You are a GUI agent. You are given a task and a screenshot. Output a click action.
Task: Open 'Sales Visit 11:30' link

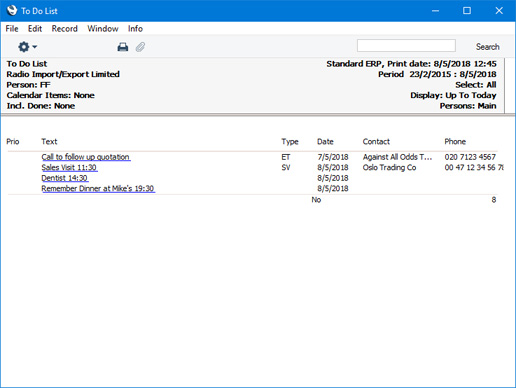coord(69,167)
